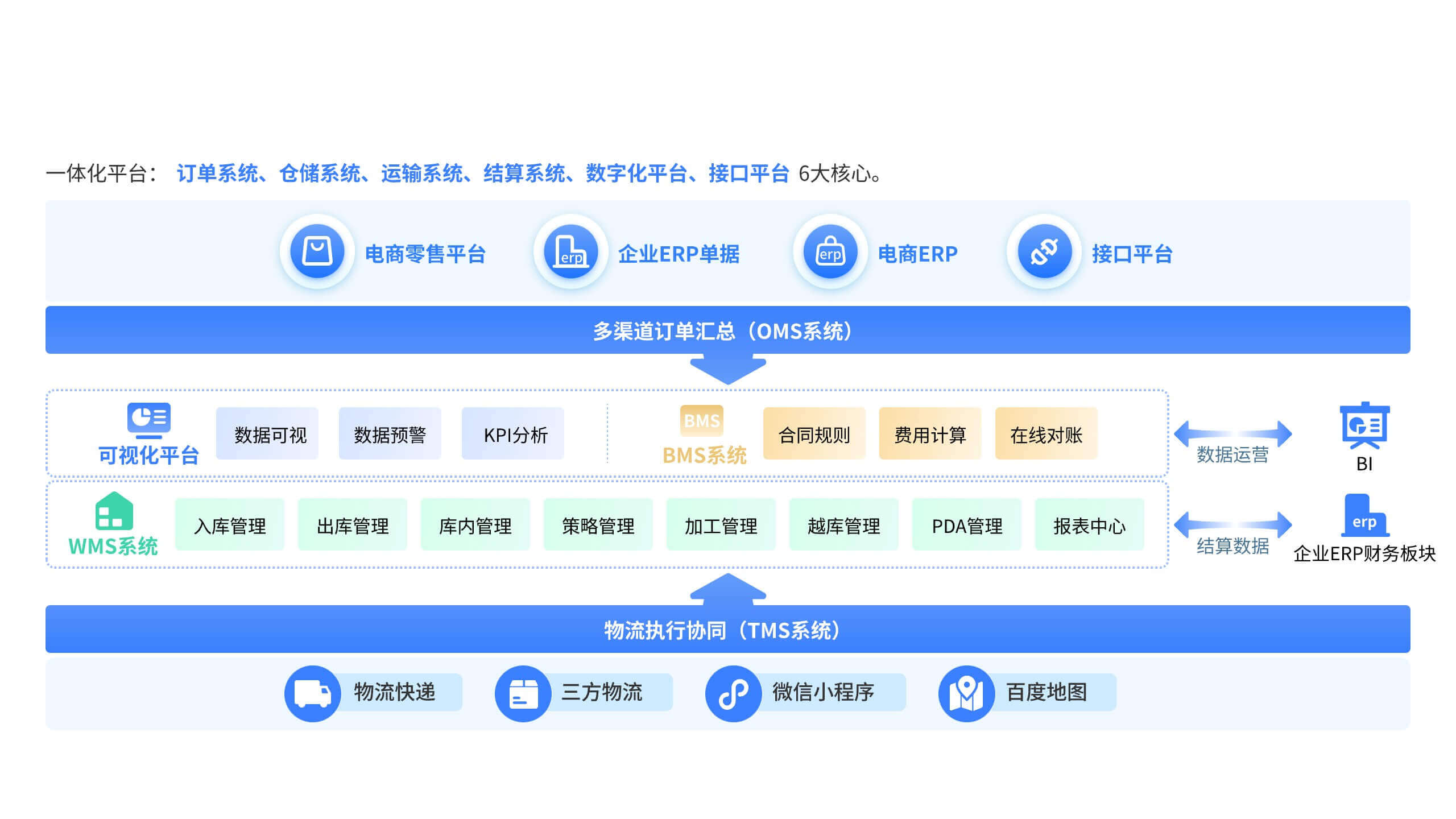Image resolution: width=1456 pixels, height=819 pixels.
Task: Click the plug icon for 接口平台
Action: pyautogui.click(x=1045, y=251)
